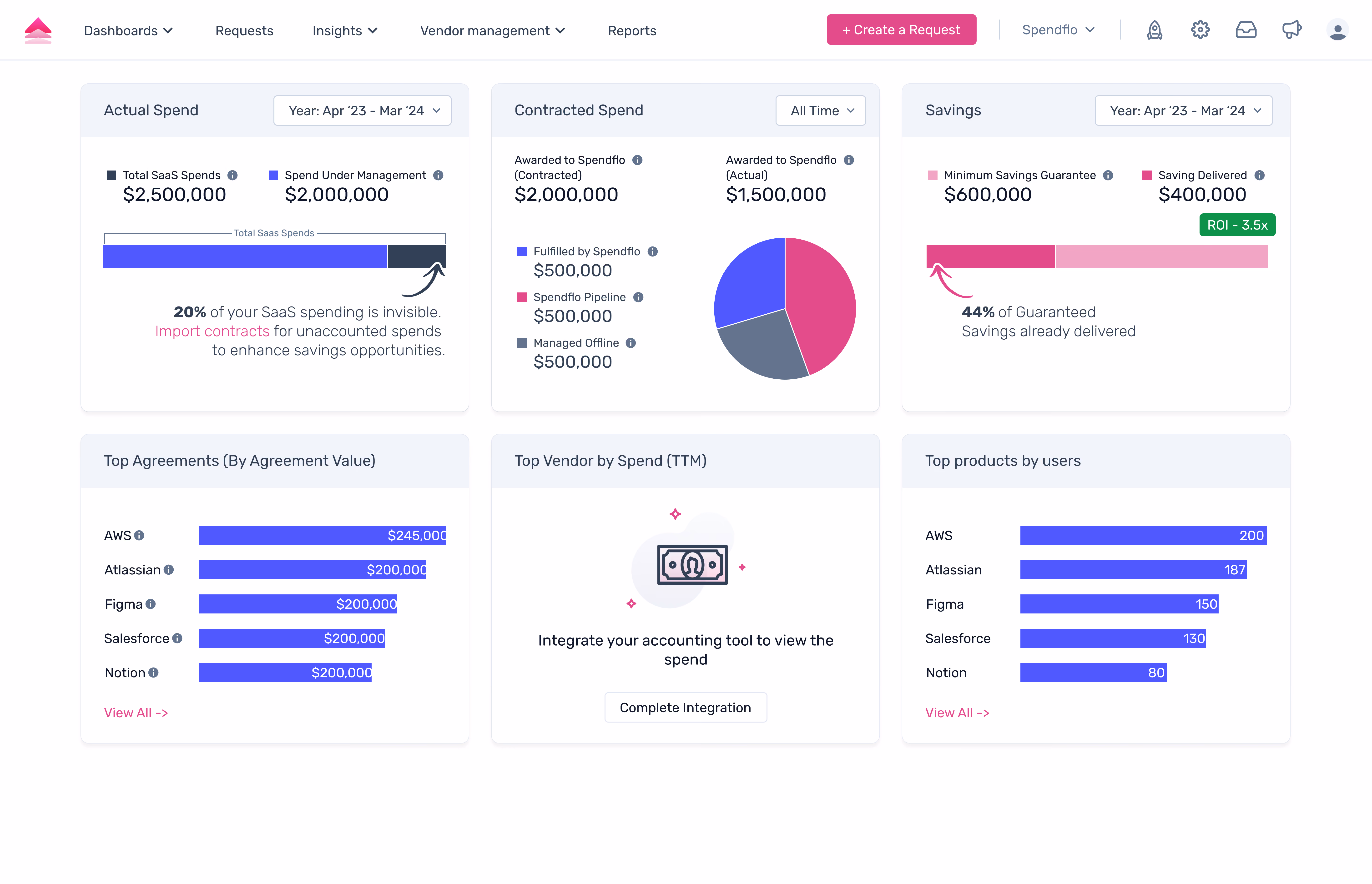
Task: Click info icon for Awarded to Spendflo (Actual)
Action: tap(849, 160)
